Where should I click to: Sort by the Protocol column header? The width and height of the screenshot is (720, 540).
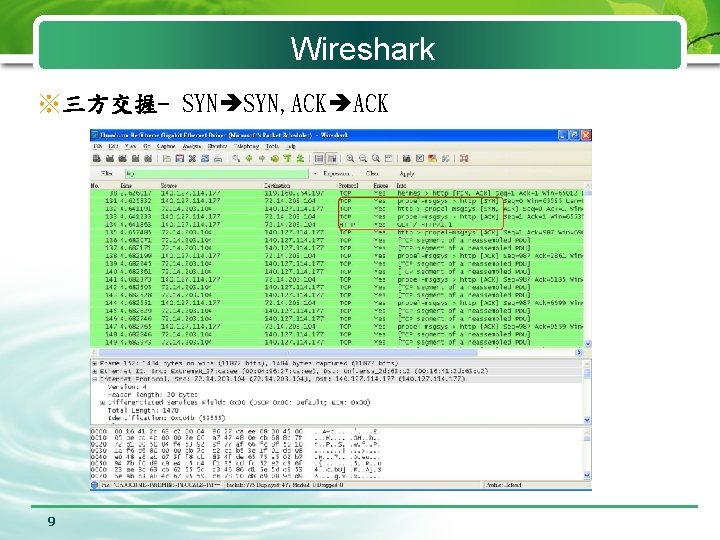(348, 186)
